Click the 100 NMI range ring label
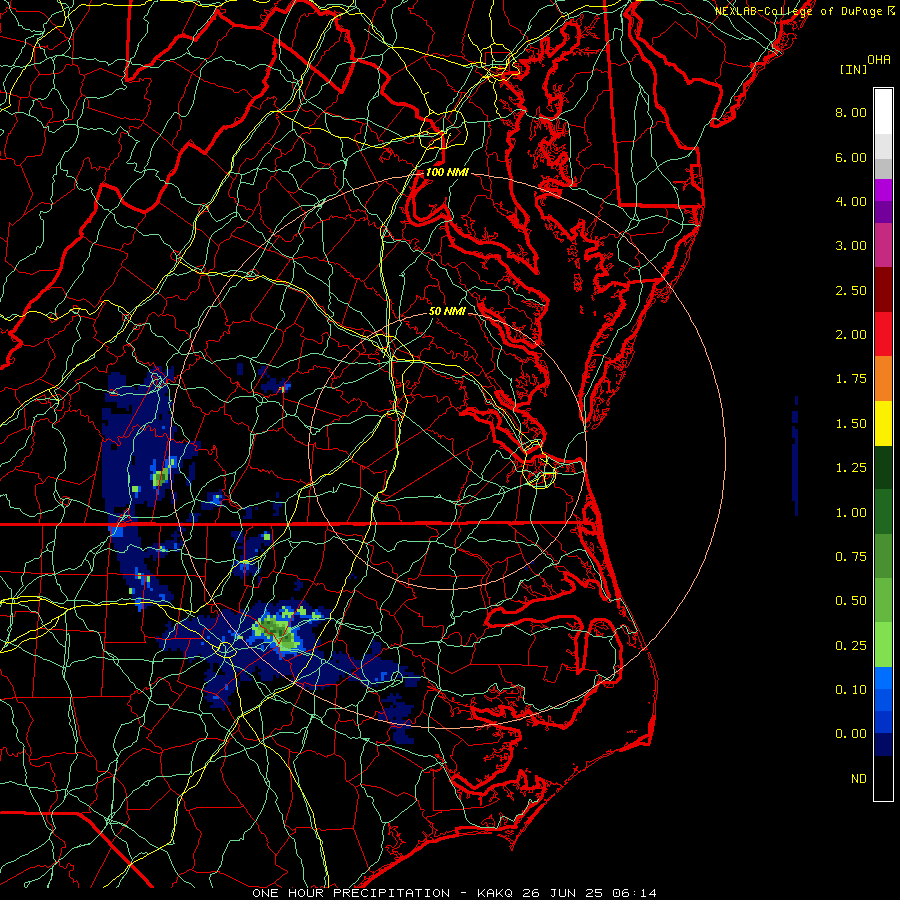Viewport: 900px width, 900px height. click(x=447, y=172)
